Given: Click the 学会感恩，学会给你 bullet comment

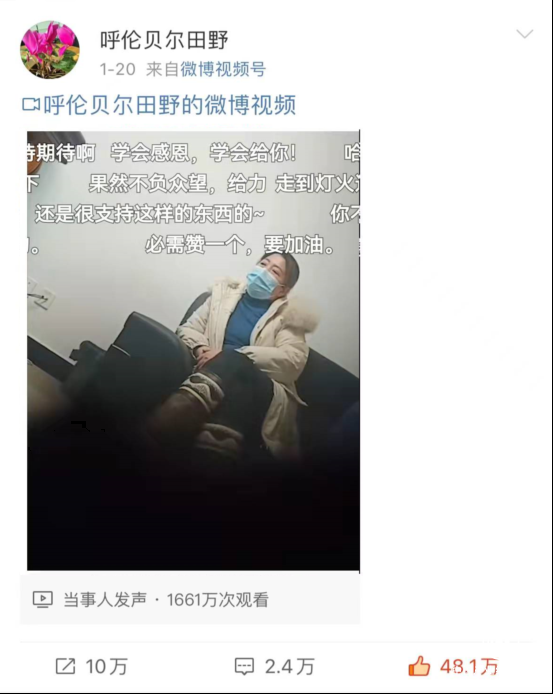Looking at the screenshot, I should click(203, 153).
